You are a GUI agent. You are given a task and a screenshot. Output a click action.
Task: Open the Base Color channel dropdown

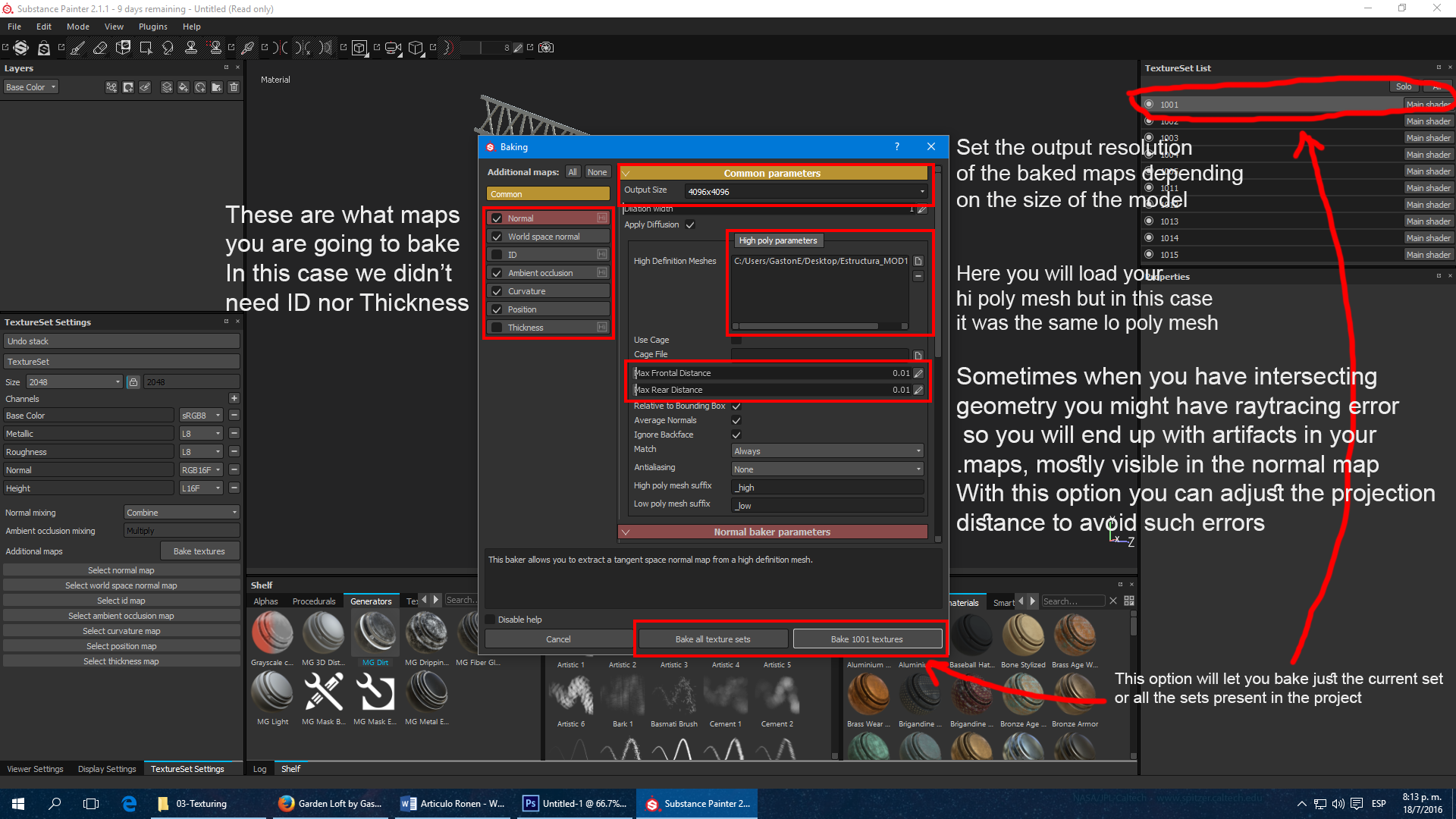coord(31,87)
